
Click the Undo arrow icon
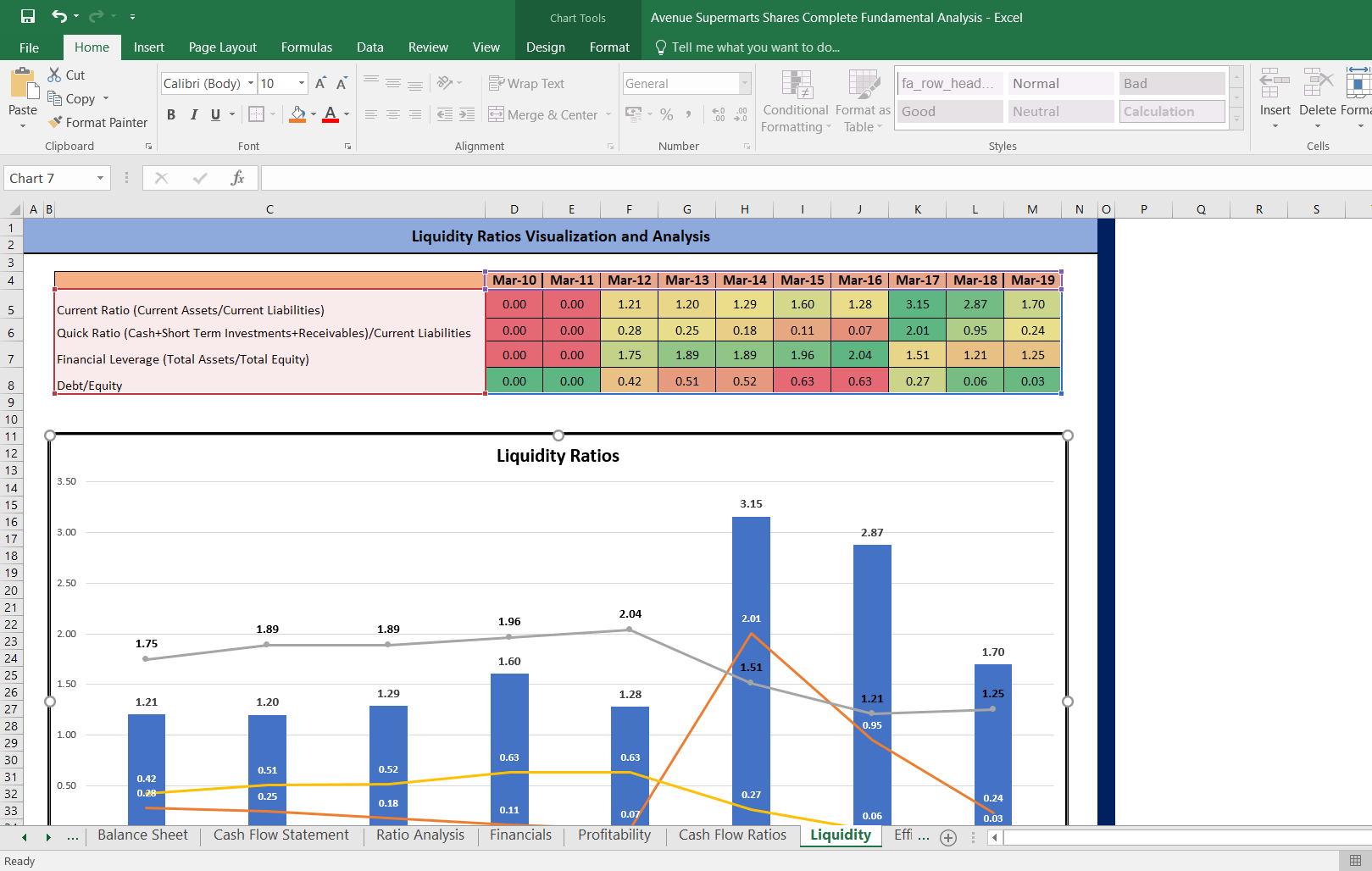[59, 16]
